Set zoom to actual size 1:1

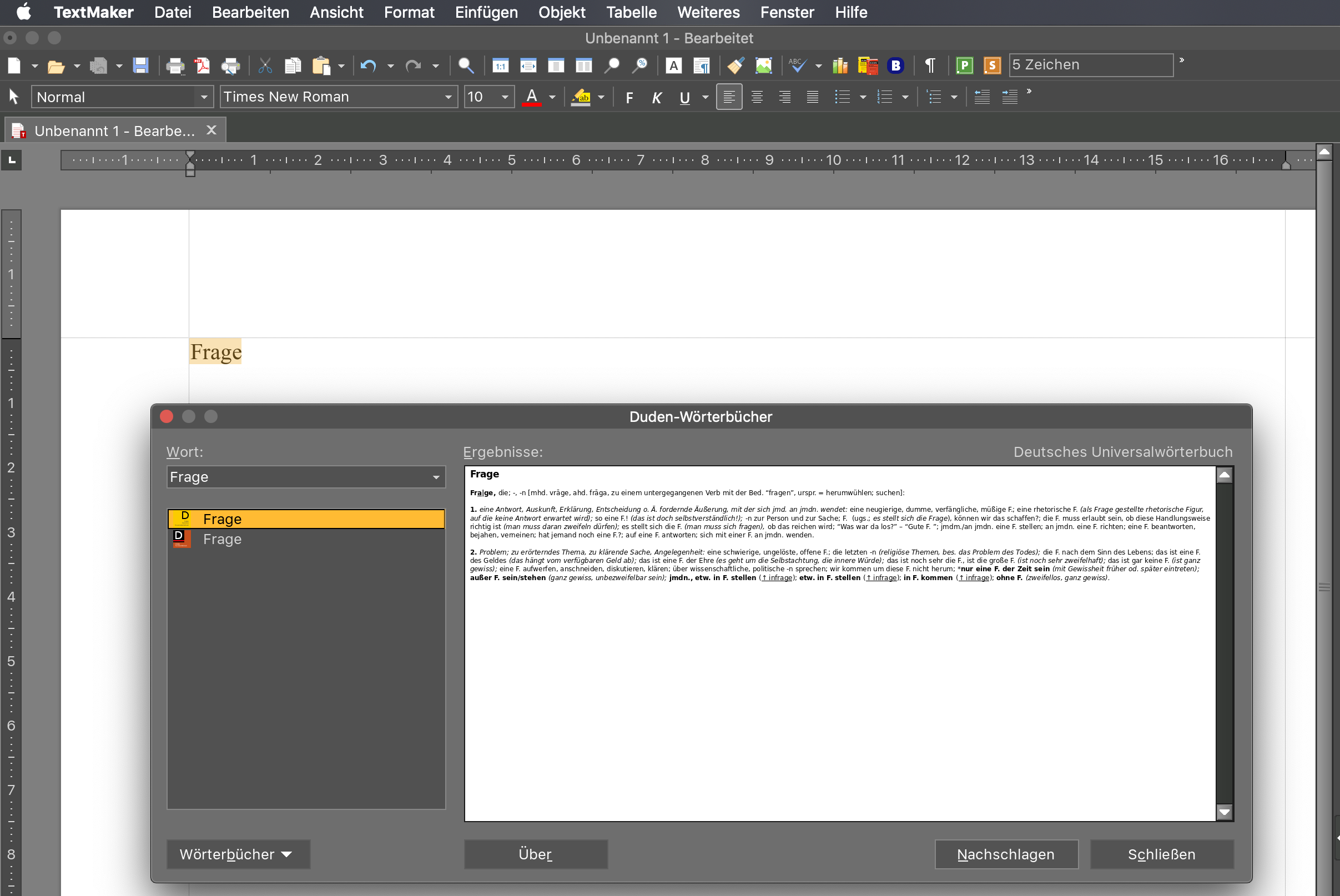[x=501, y=66]
